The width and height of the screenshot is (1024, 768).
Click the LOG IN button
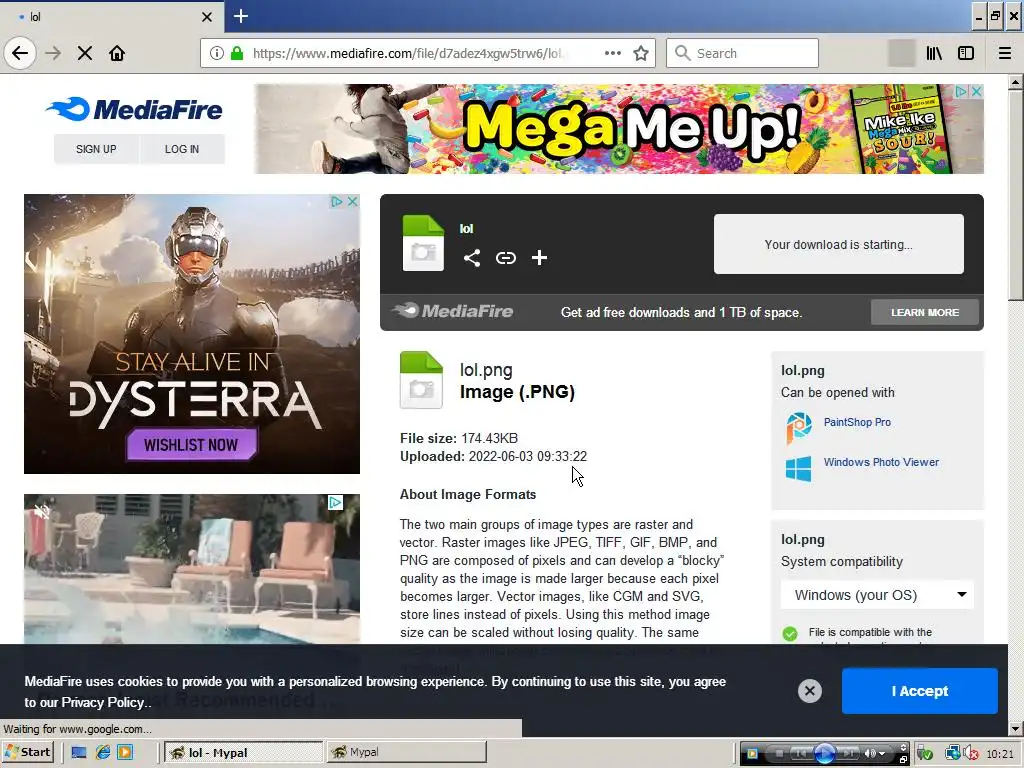(182, 149)
